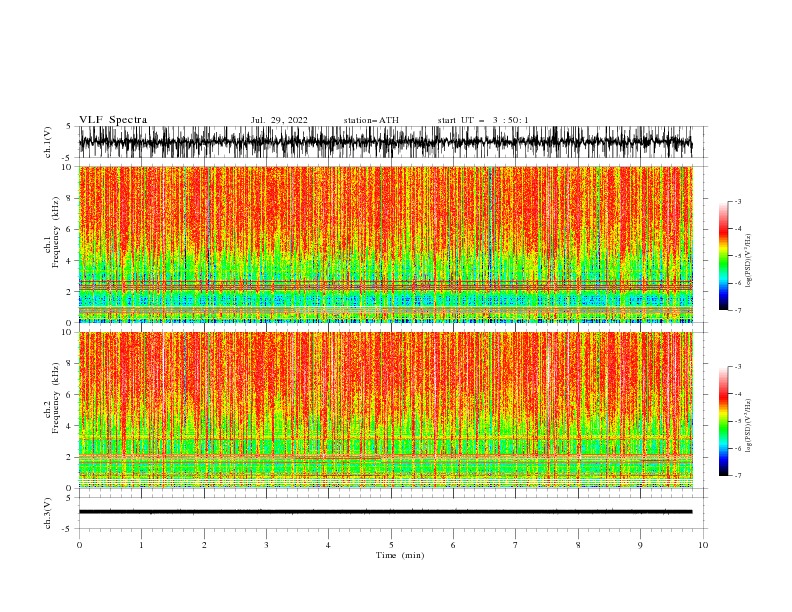Screen dimensions: 792x612
Task: Click the "VLF Spectra" plot title
Action: tap(113, 120)
